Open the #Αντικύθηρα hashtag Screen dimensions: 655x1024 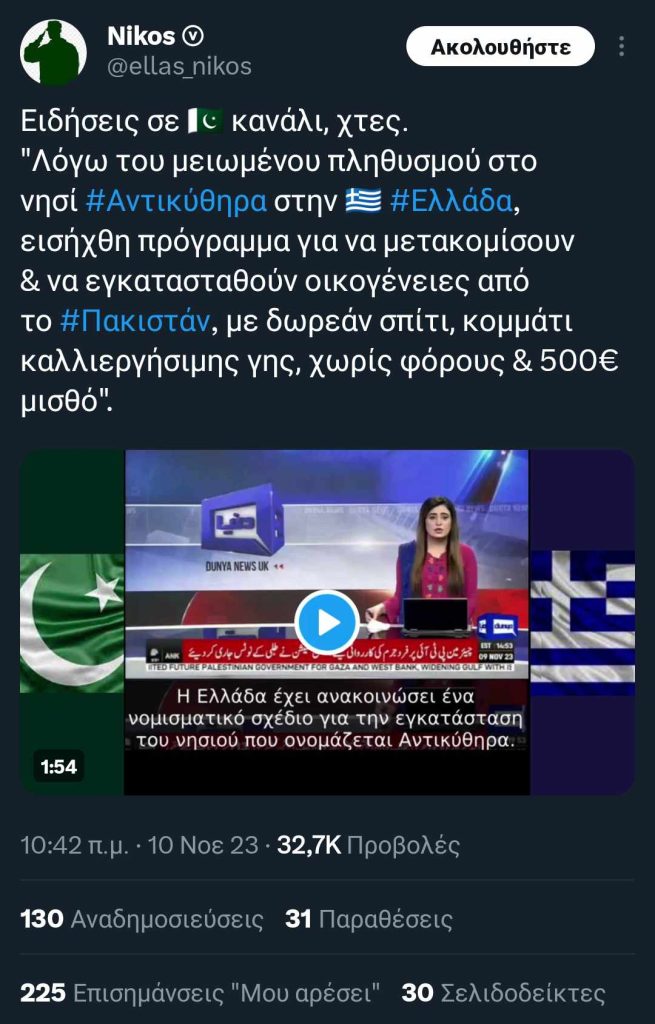click(x=176, y=201)
